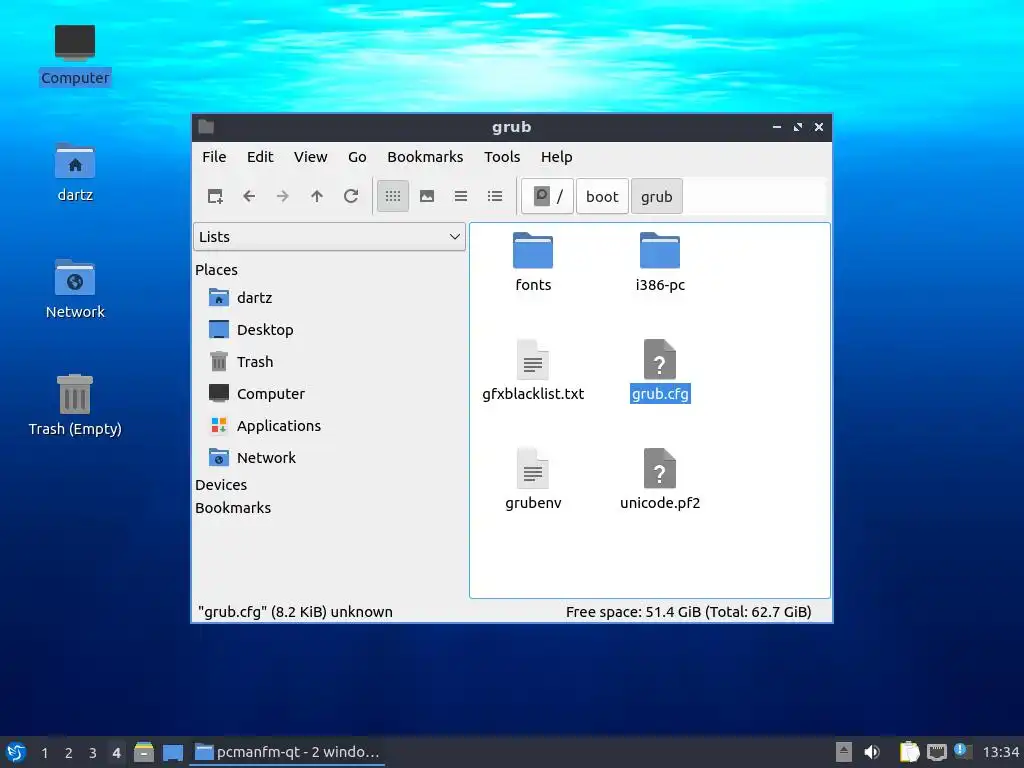Click the grub path segment

click(x=656, y=196)
